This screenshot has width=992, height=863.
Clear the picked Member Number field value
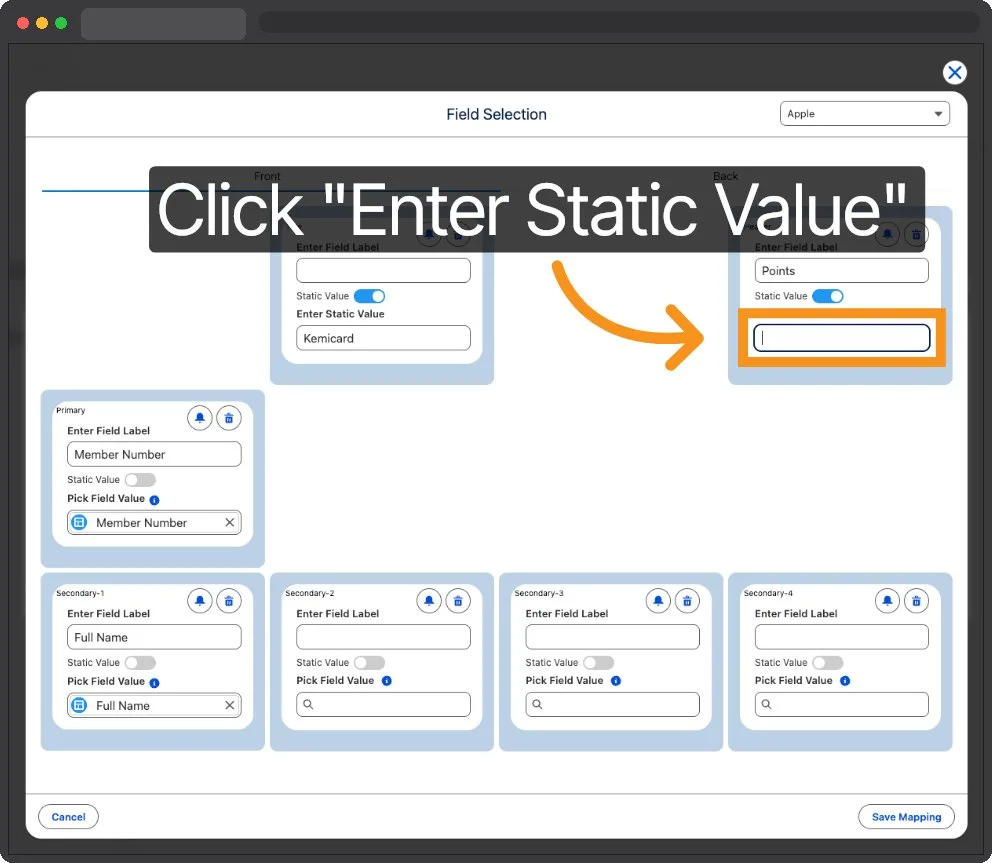(x=230, y=523)
